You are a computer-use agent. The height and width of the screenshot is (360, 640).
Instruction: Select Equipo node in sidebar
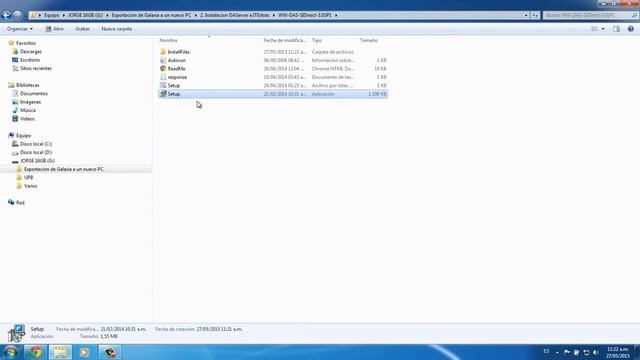pos(23,136)
